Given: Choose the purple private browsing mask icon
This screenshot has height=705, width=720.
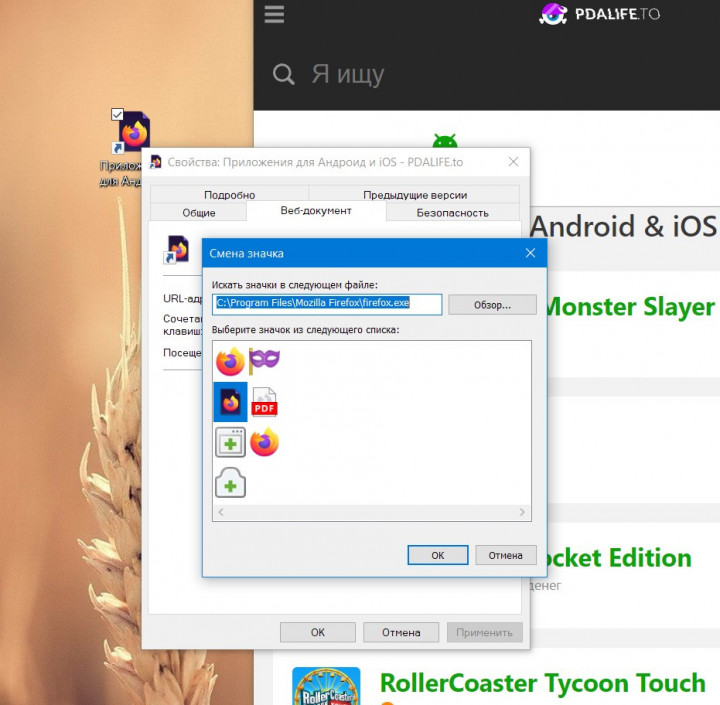Looking at the screenshot, I should pos(264,360).
